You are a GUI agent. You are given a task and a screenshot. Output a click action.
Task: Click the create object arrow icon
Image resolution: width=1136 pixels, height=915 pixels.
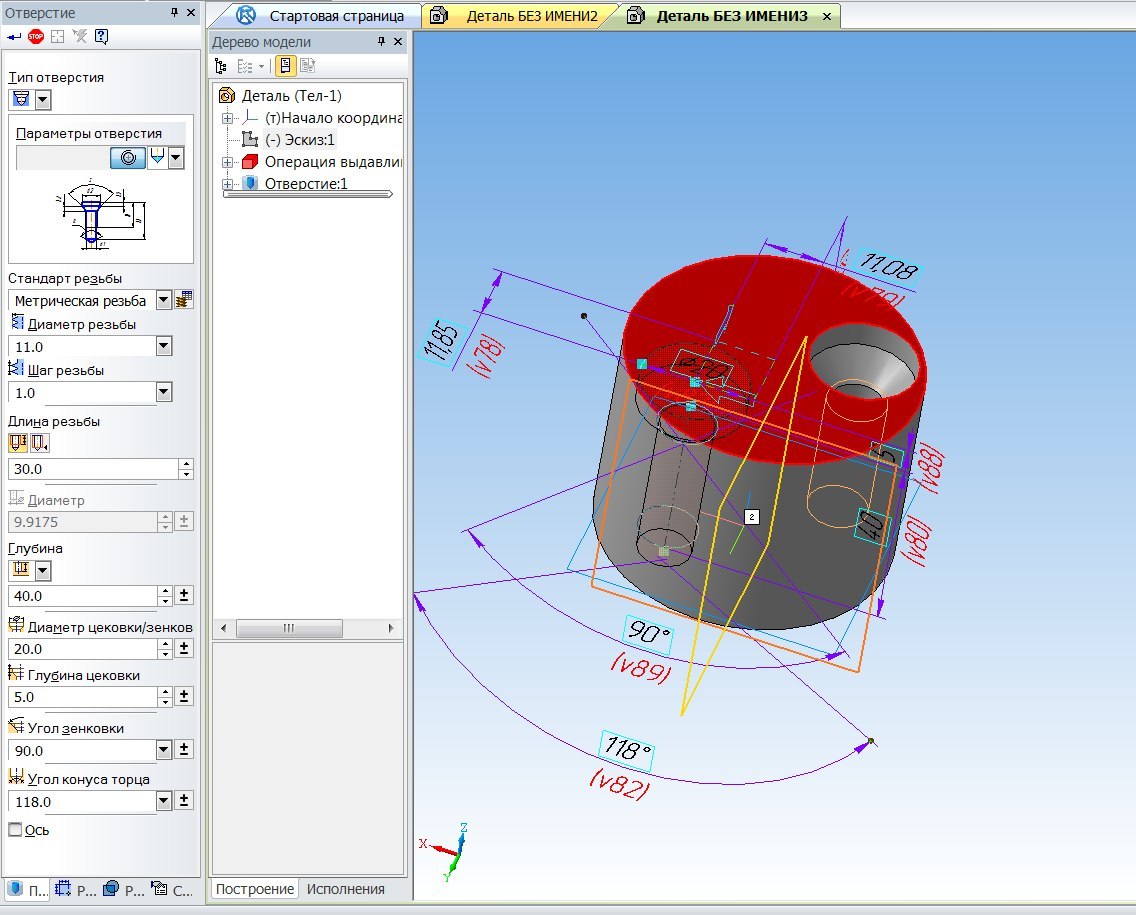coord(14,37)
